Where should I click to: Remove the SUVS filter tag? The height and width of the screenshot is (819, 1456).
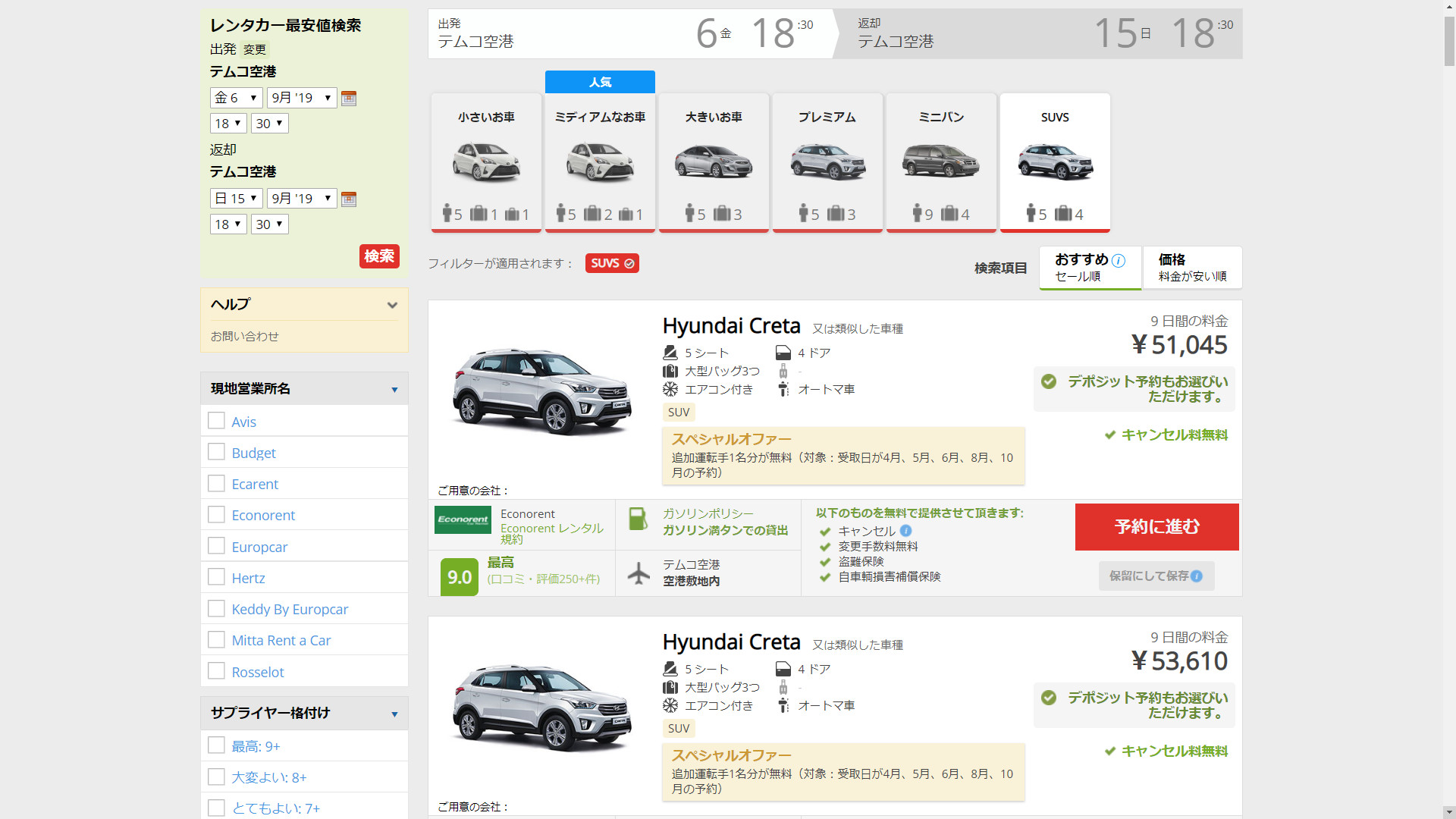coord(629,263)
